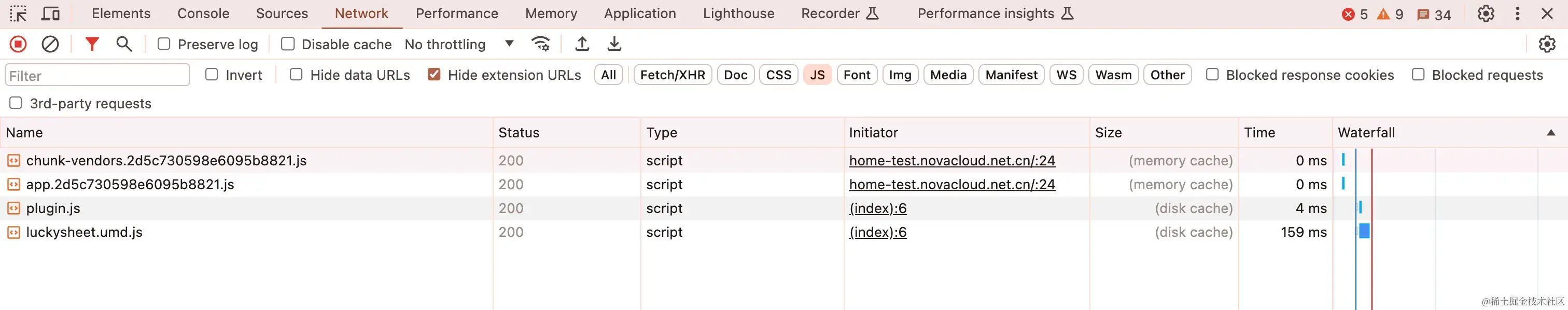Click into the Filter text field
This screenshot has width=1568, height=310.
tap(97, 76)
